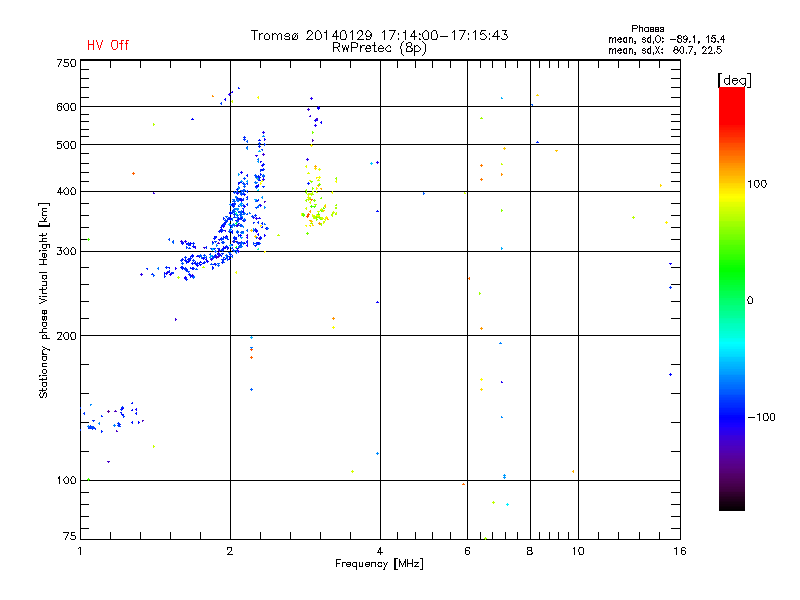Click the y-axis '300' tick label
This screenshot has height=600, width=800.
[66, 251]
